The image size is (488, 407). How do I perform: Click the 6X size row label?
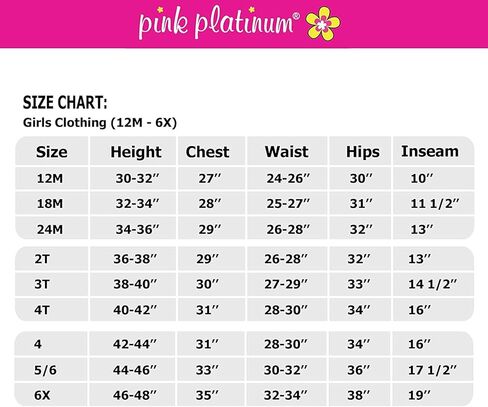pyautogui.click(x=42, y=395)
